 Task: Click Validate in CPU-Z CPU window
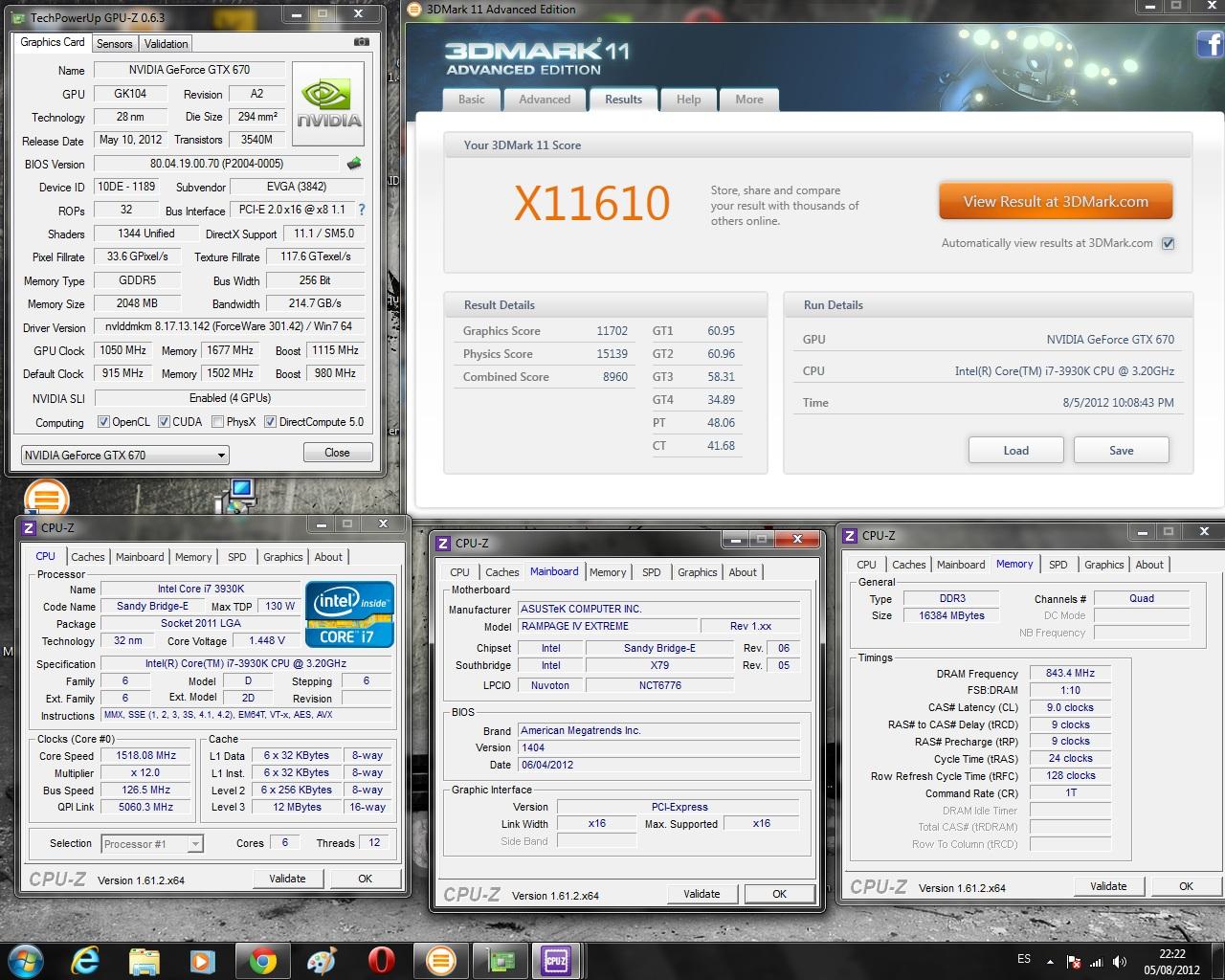point(287,879)
